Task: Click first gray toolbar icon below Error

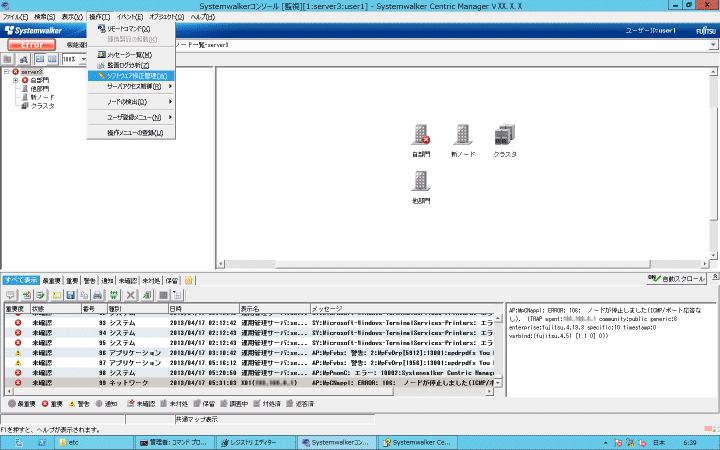Action: (8, 59)
